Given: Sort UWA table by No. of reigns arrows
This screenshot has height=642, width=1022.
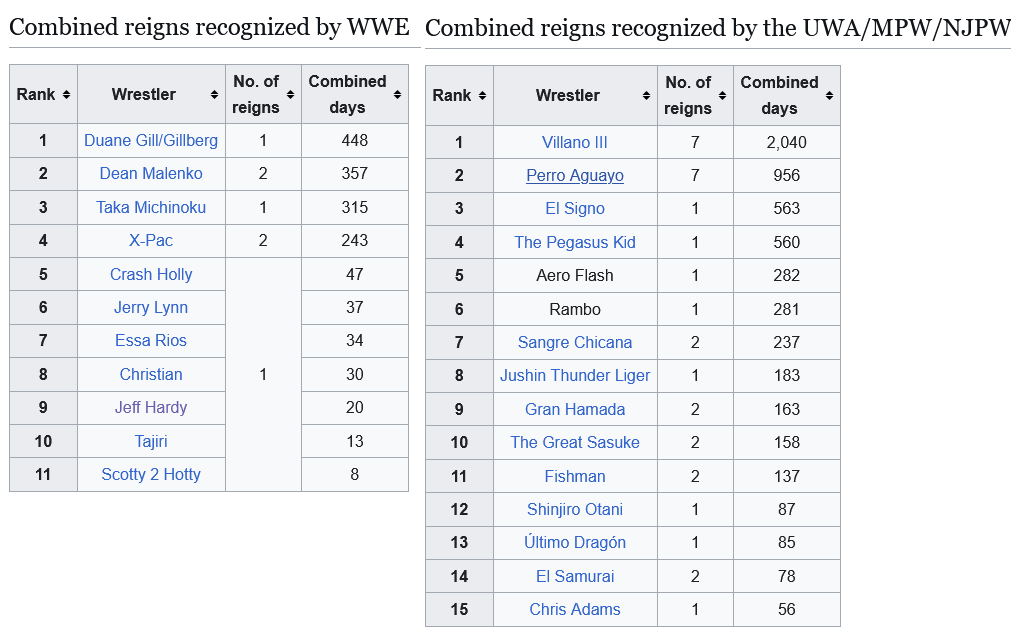Looking at the screenshot, I should pos(722,96).
